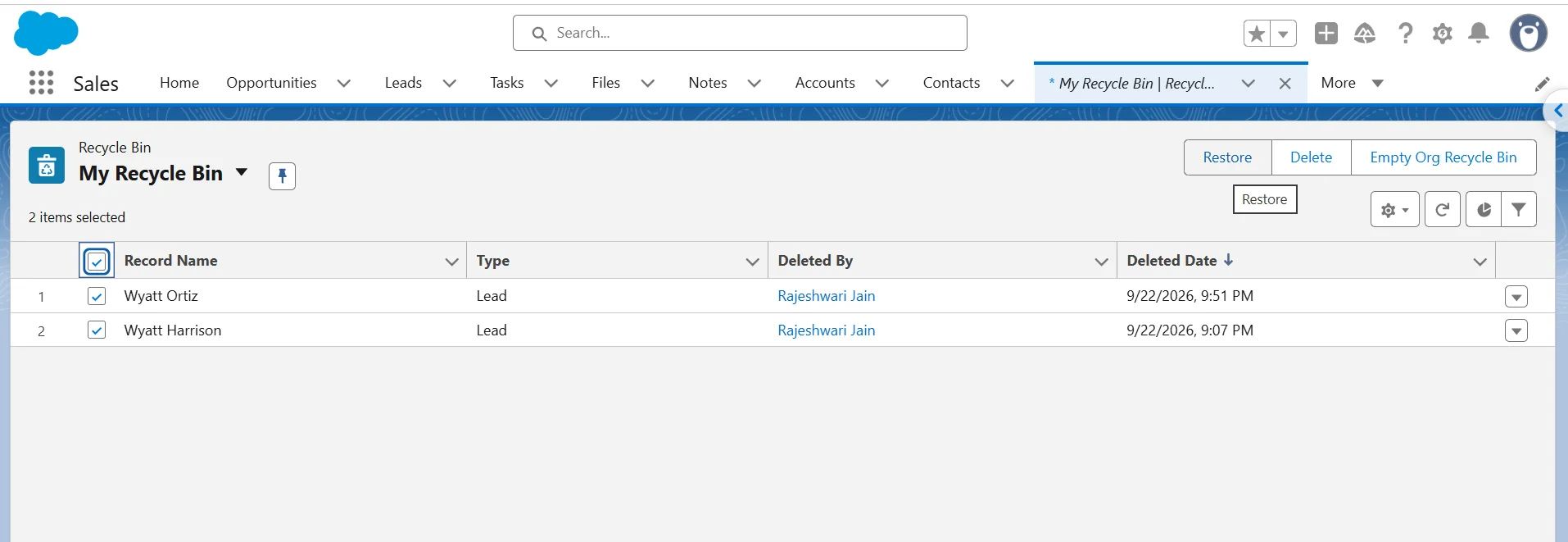
Task: Go to the Leads tab
Action: 403,83
